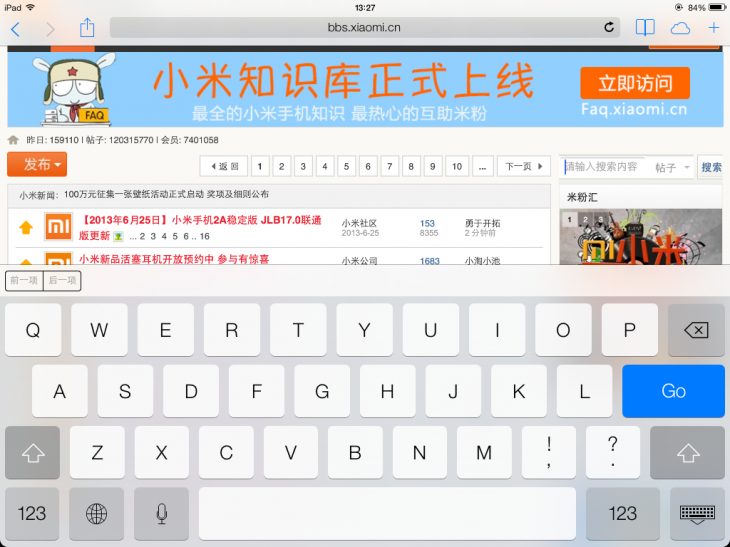Start dictation with the microphone key
730x547 pixels.
(x=162, y=513)
